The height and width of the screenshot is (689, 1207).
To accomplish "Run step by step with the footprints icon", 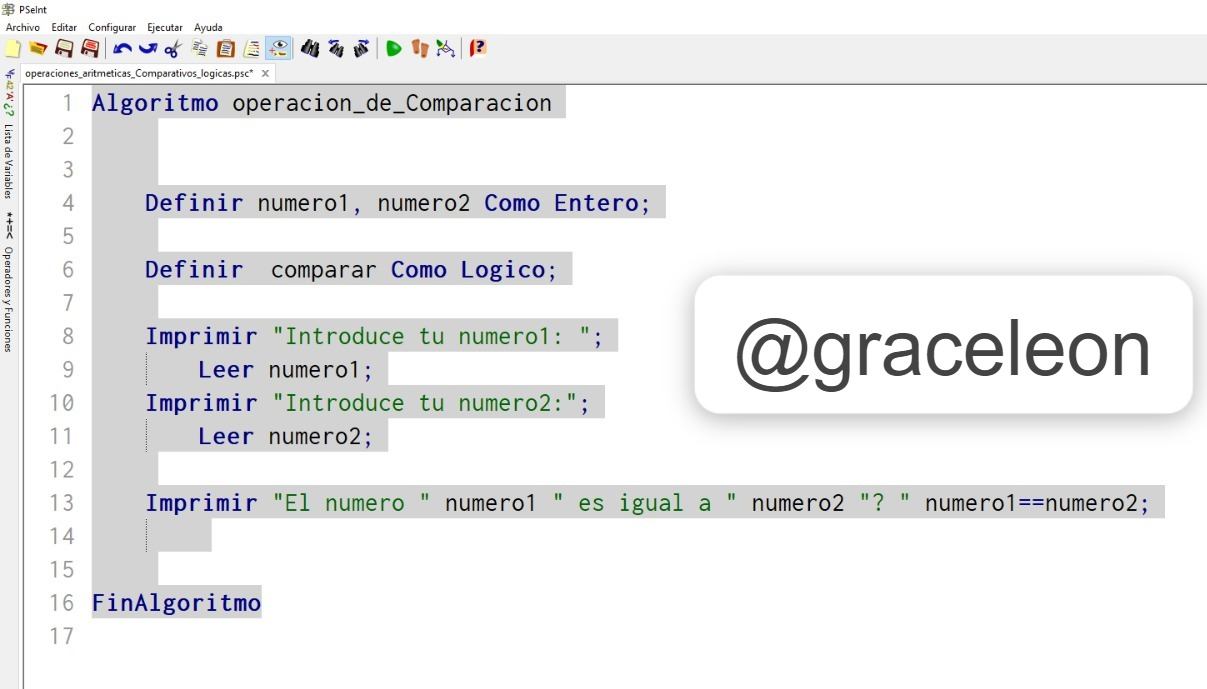I will click(x=420, y=48).
